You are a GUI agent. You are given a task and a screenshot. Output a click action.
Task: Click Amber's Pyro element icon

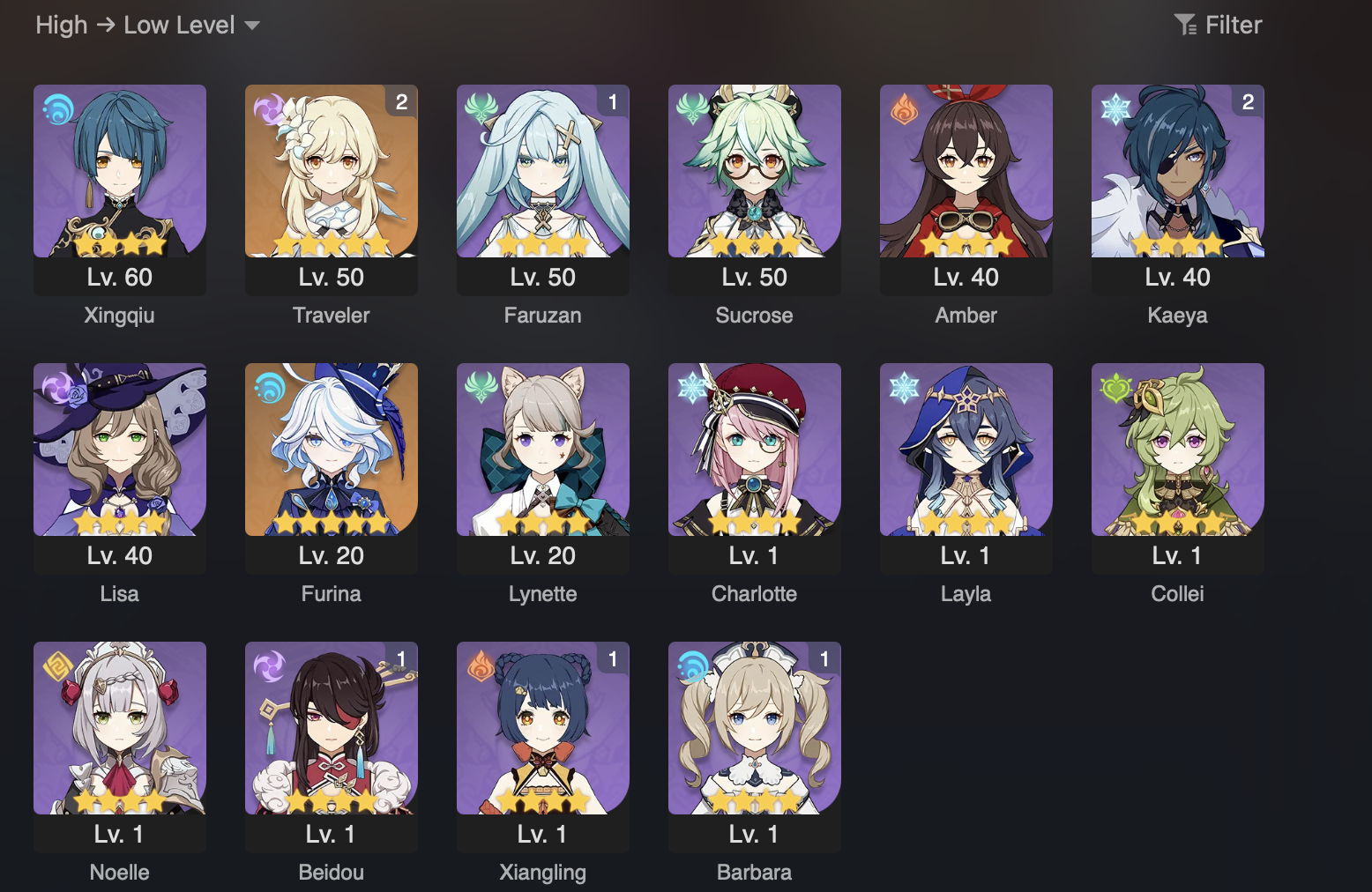905,109
